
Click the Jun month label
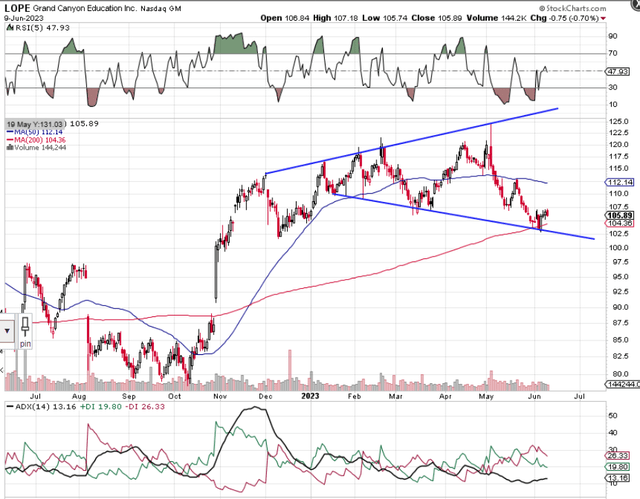[x=534, y=397]
